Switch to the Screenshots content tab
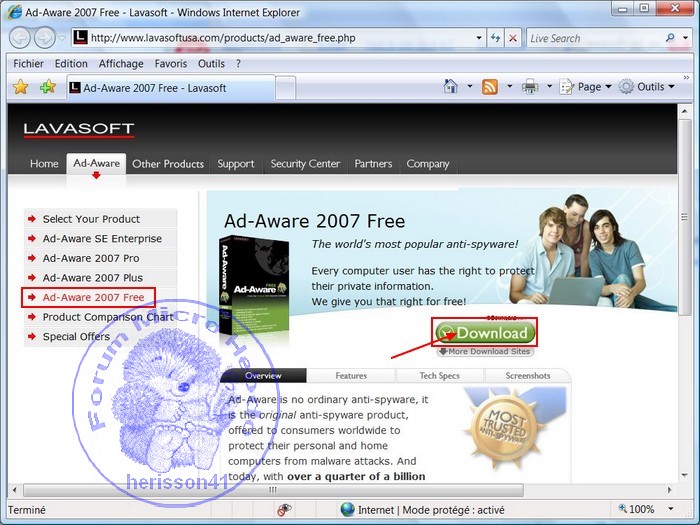This screenshot has width=700, height=525. (528, 376)
